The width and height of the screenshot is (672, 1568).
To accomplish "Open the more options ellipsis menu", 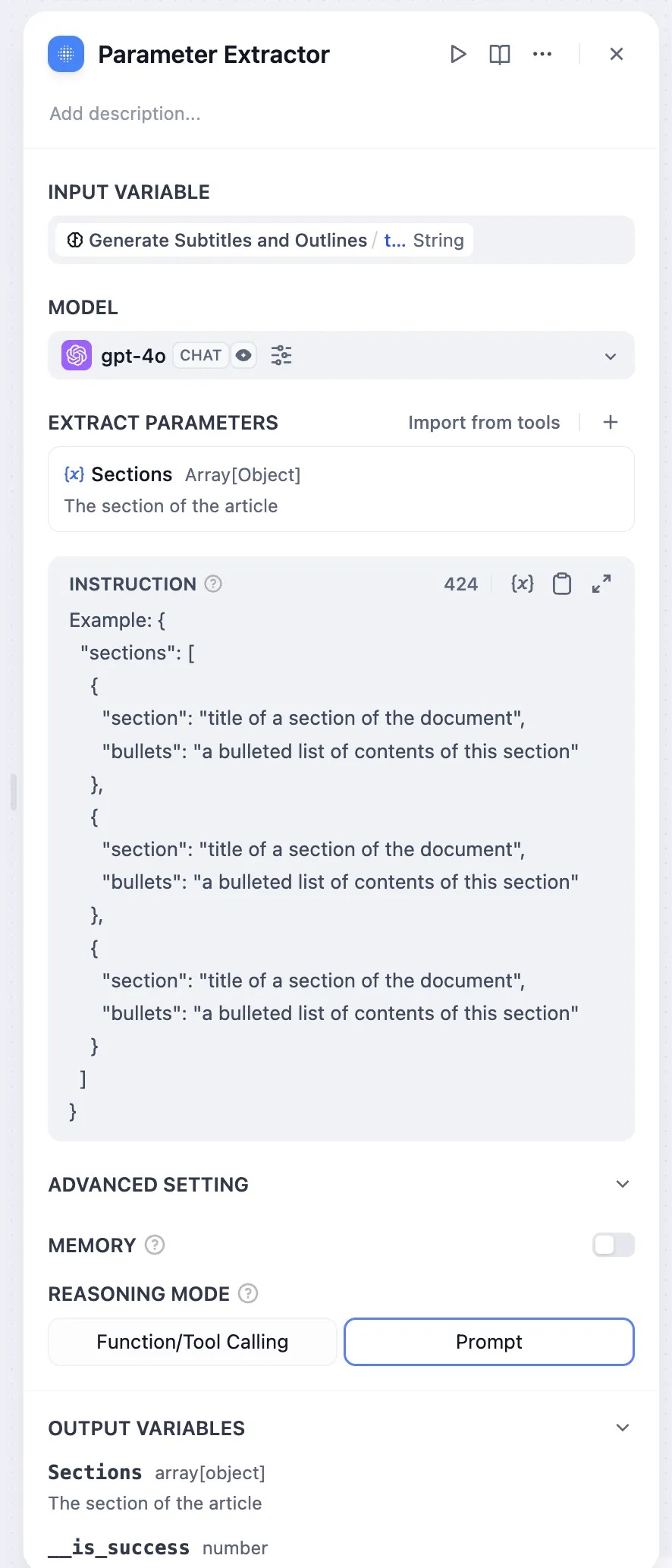I will (542, 54).
